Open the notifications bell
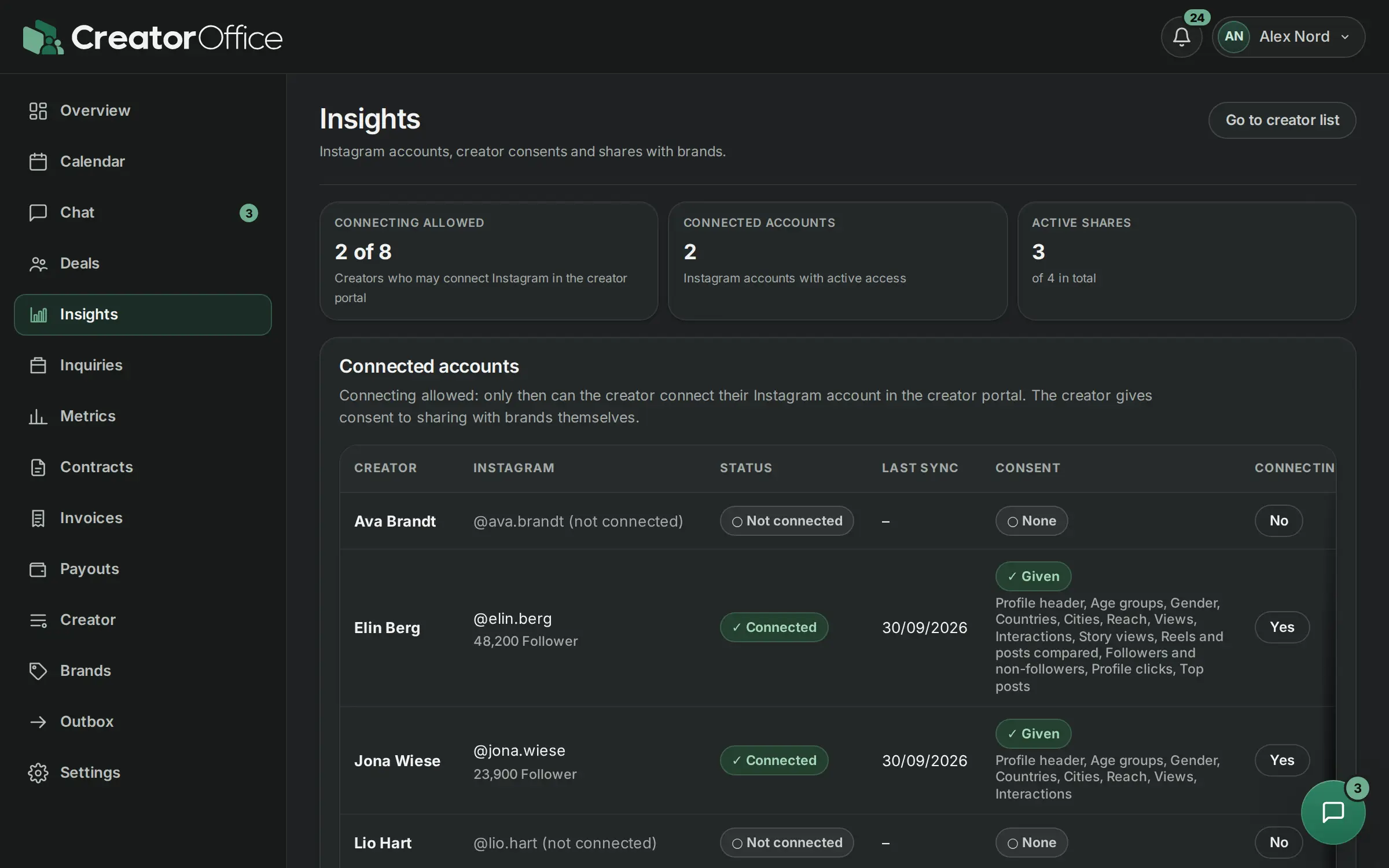 tap(1181, 37)
